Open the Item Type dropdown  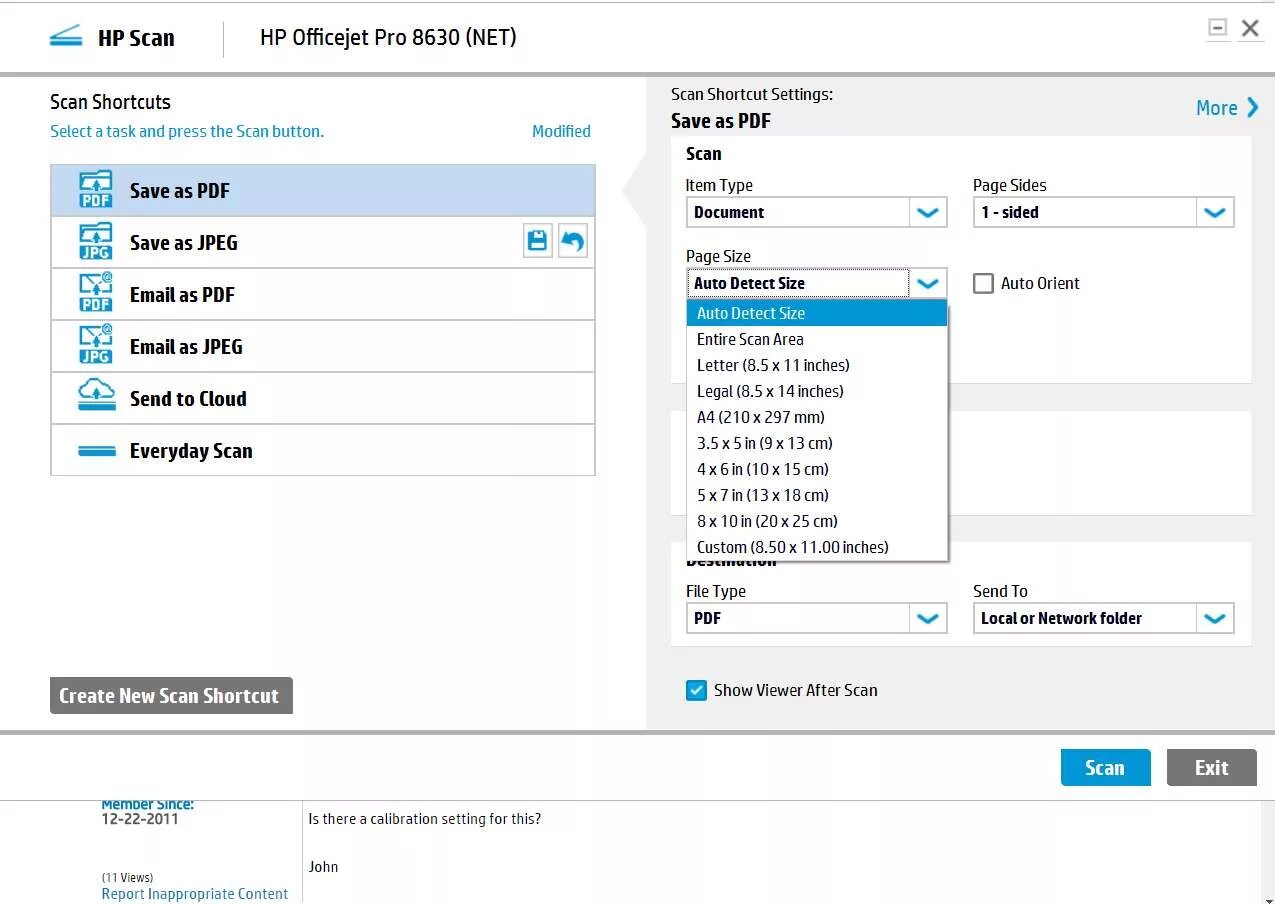(x=928, y=212)
